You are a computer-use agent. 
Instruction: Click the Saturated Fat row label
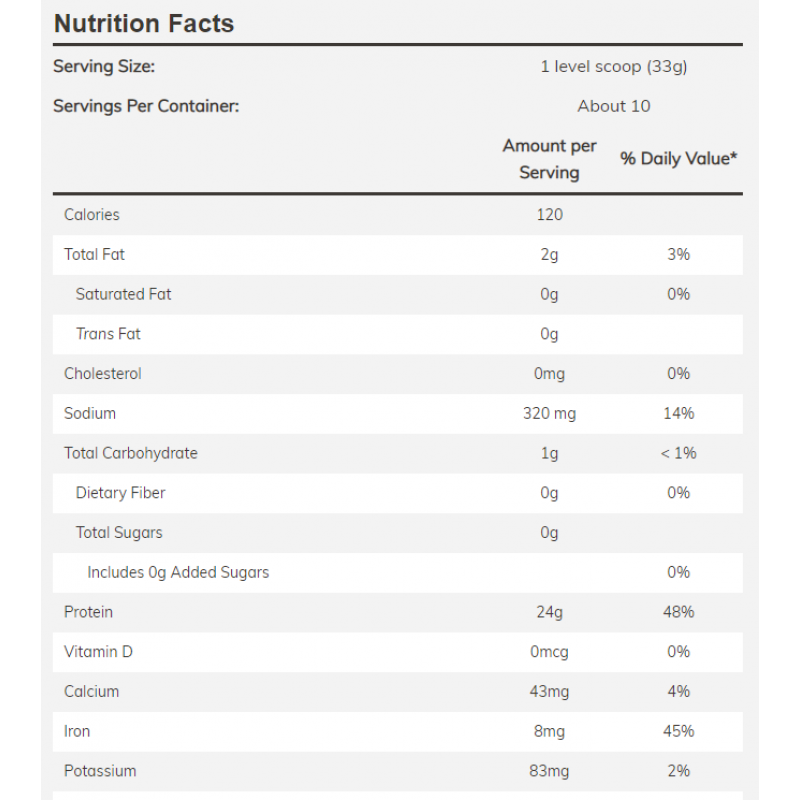click(124, 294)
